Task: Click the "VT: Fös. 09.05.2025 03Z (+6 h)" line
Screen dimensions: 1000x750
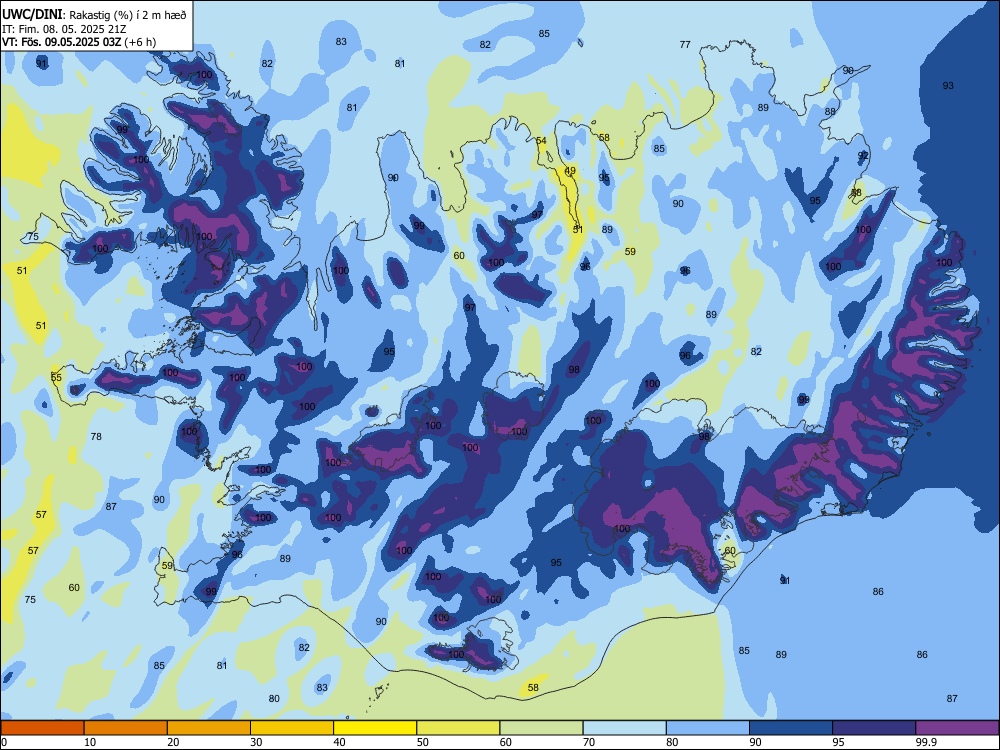Action: click(x=79, y=42)
